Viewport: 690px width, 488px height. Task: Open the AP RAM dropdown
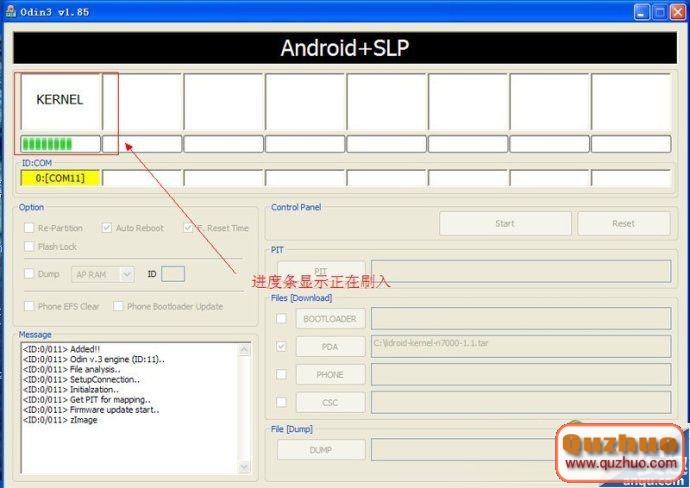103,275
